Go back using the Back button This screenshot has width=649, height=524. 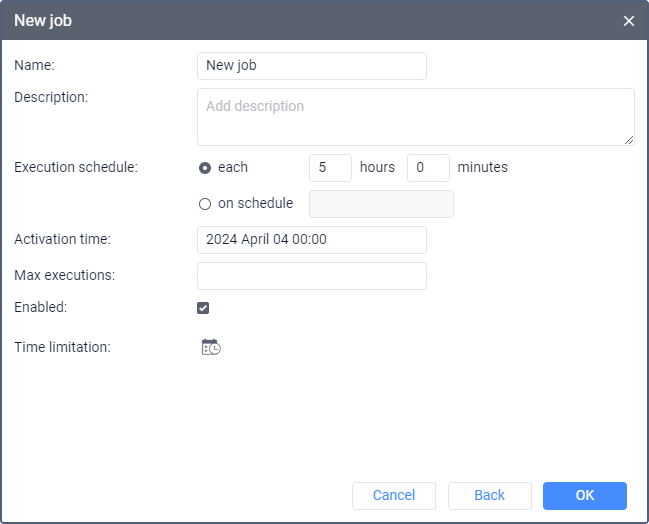pos(489,496)
